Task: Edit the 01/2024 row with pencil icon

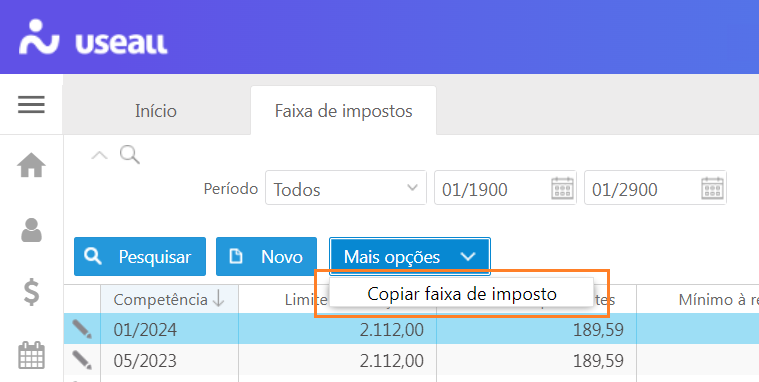Action: pyautogui.click(x=82, y=329)
